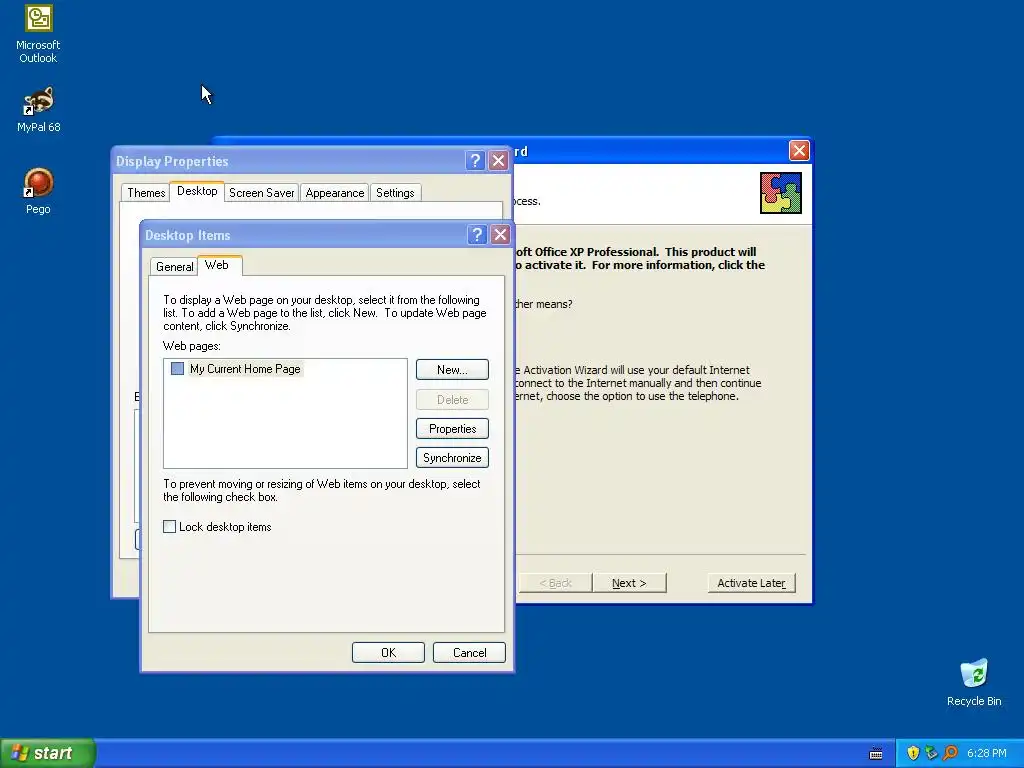Image resolution: width=1024 pixels, height=768 pixels.
Task: Select the MyPal 68 desktop shortcut
Action: pyautogui.click(x=38, y=109)
